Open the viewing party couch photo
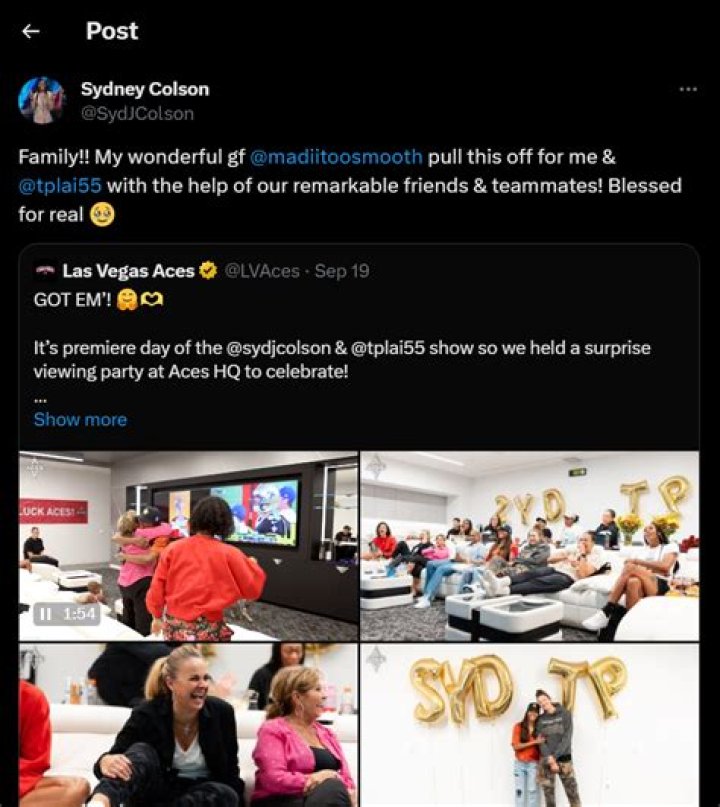Viewport: 720px width, 807px height. coord(530,546)
